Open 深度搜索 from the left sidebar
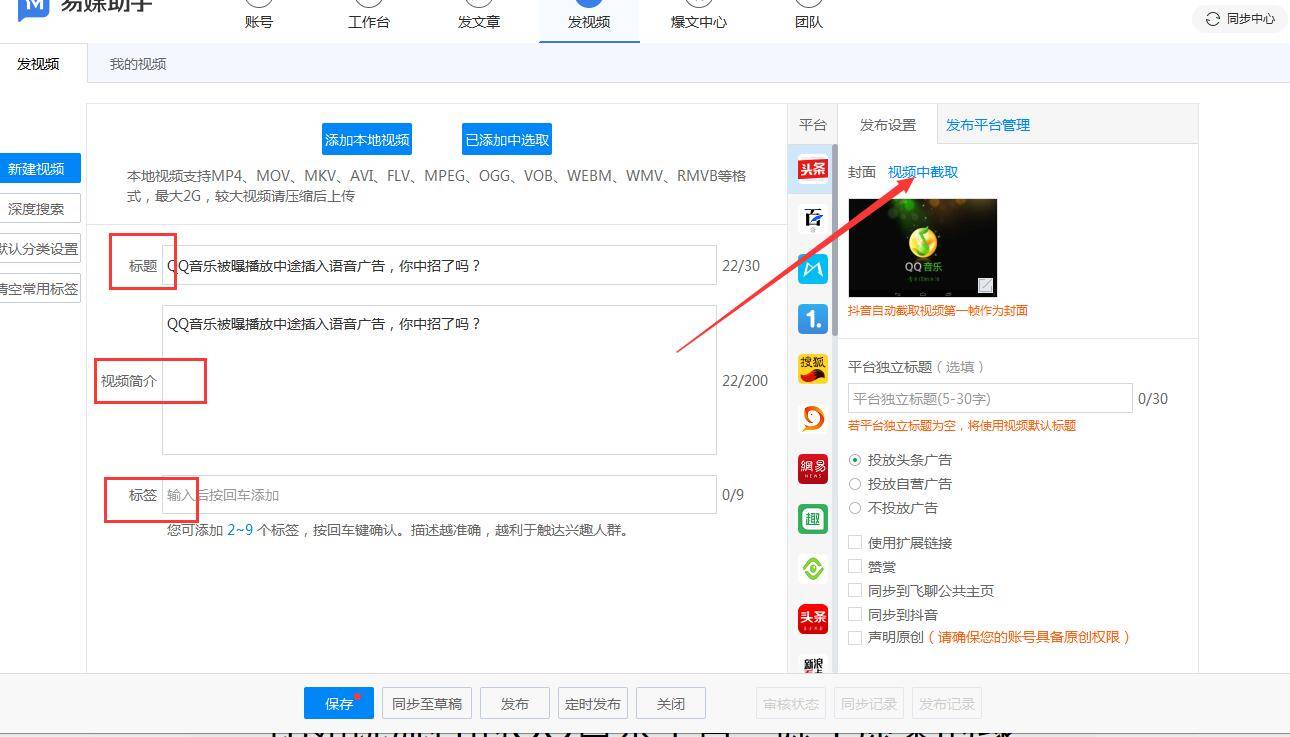The image size is (1290, 737). click(39, 209)
